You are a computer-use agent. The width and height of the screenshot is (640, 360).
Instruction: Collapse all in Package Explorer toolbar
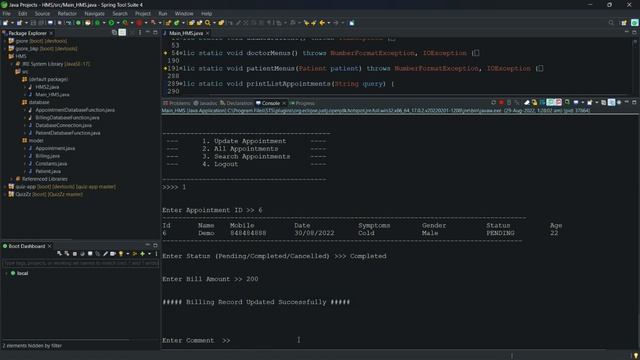[x=114, y=33]
